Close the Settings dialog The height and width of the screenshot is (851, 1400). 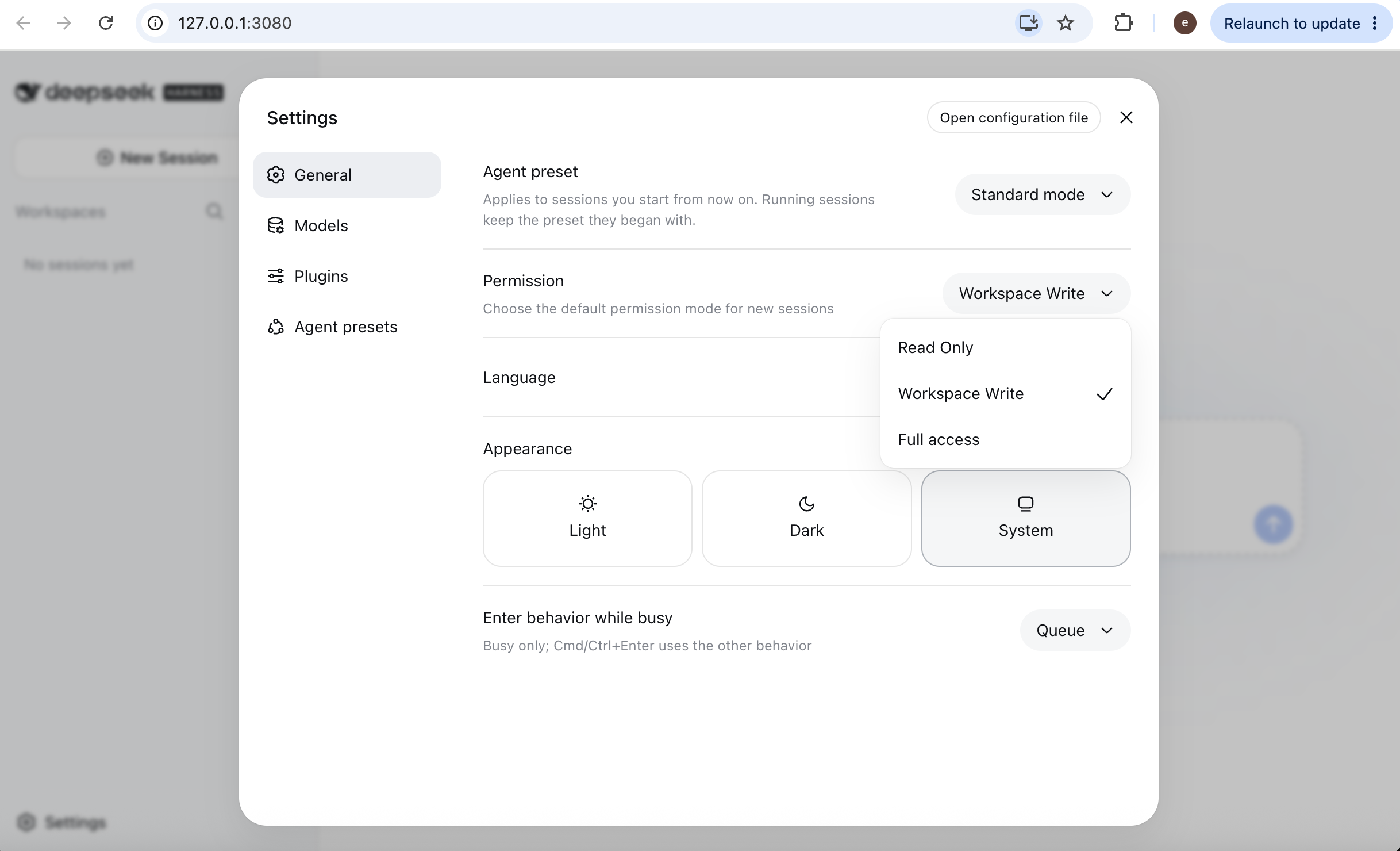[x=1126, y=117]
